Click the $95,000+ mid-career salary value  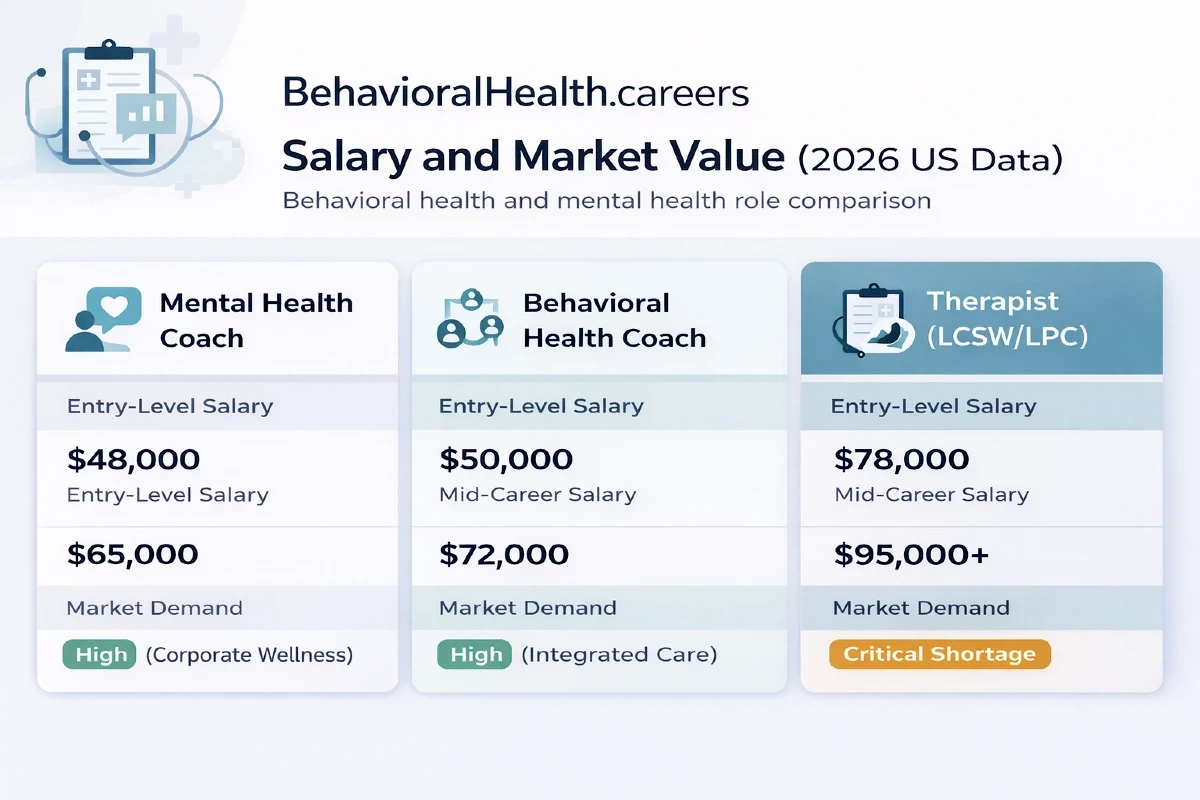[911, 554]
